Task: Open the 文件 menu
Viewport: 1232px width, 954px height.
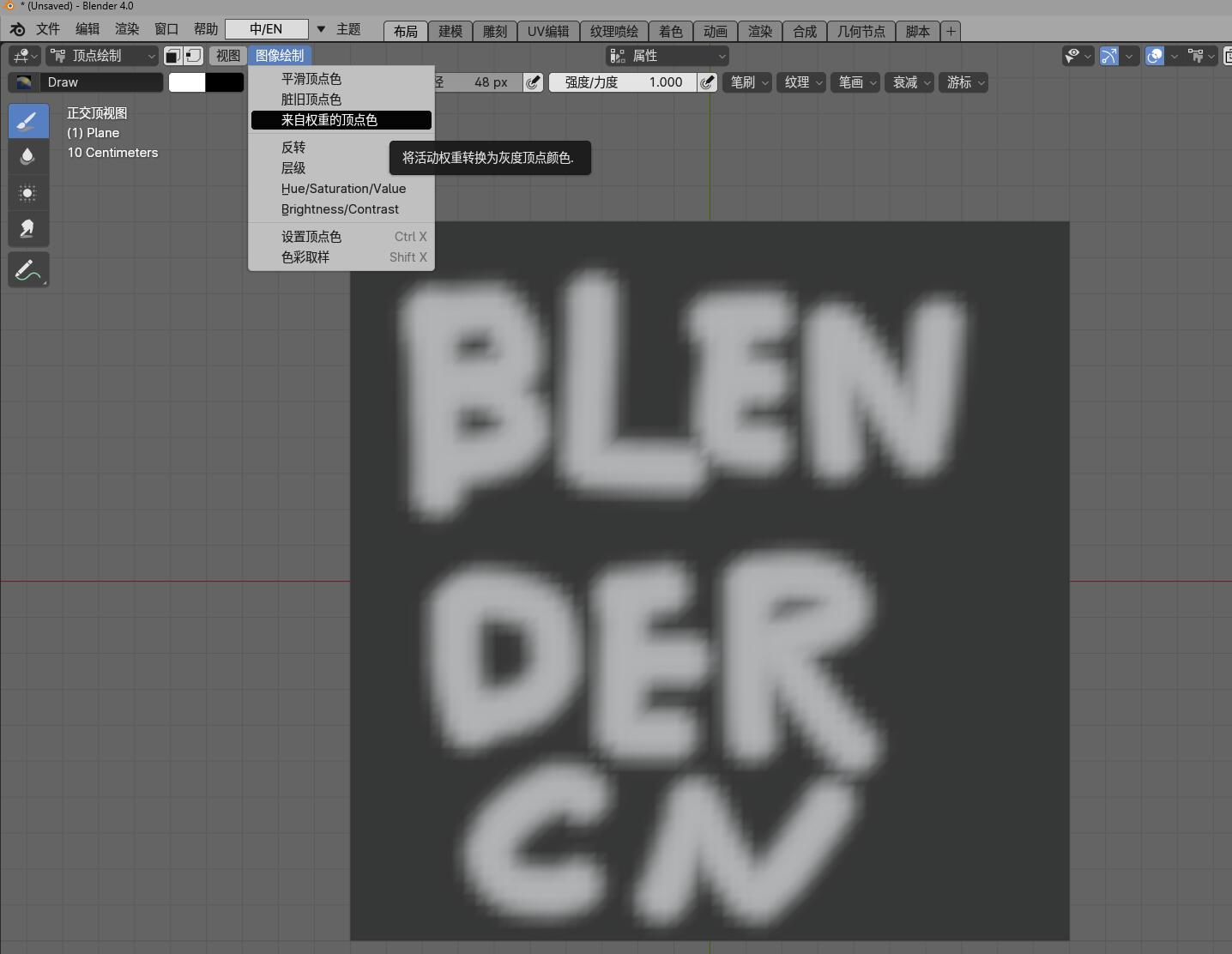Action: click(48, 29)
